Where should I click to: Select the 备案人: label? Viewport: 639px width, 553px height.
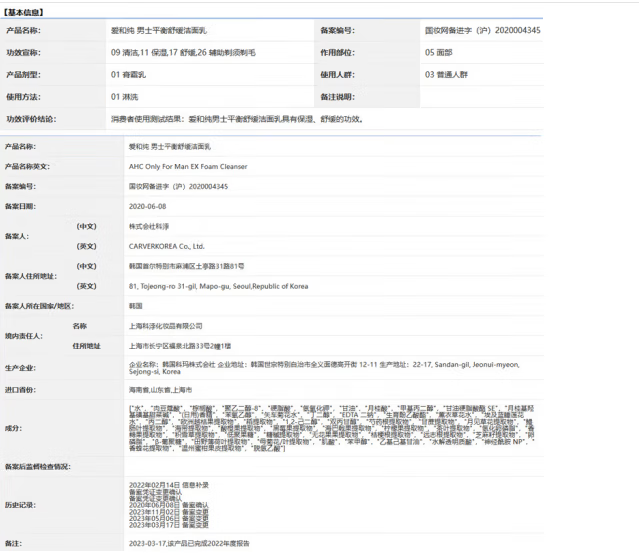[17, 236]
